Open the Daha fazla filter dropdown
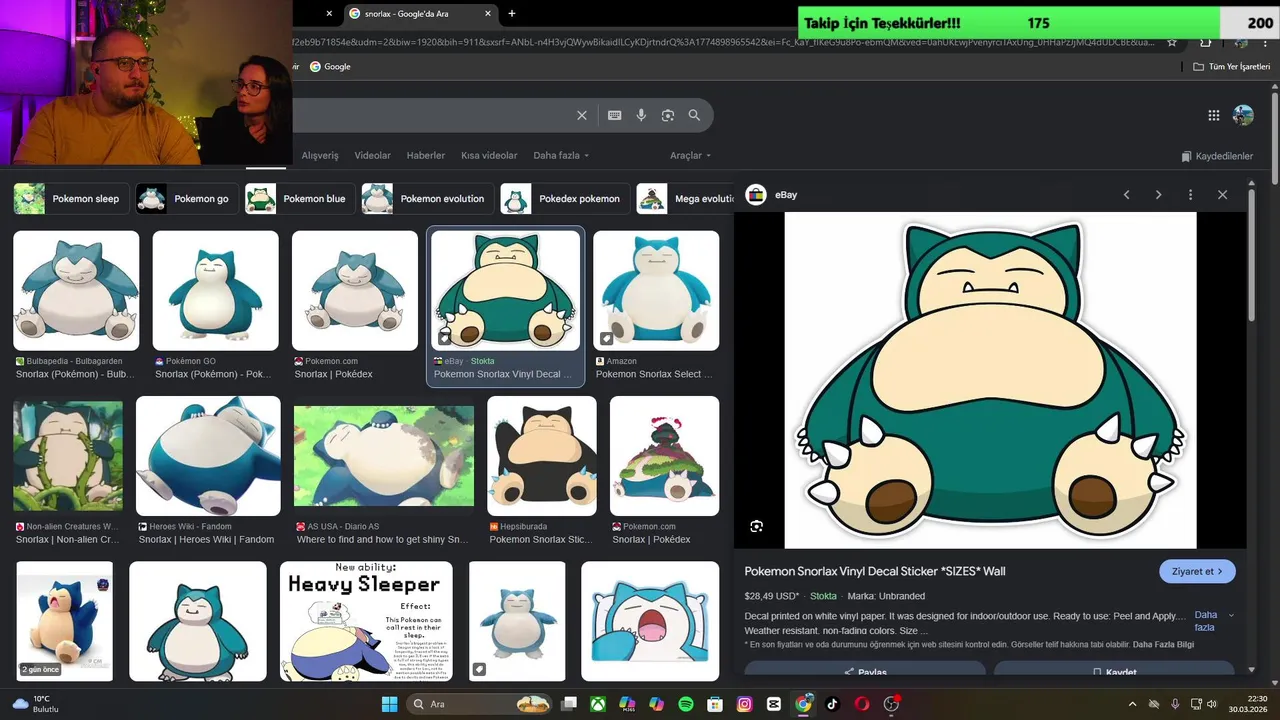The height and width of the screenshot is (720, 1280). tap(561, 156)
